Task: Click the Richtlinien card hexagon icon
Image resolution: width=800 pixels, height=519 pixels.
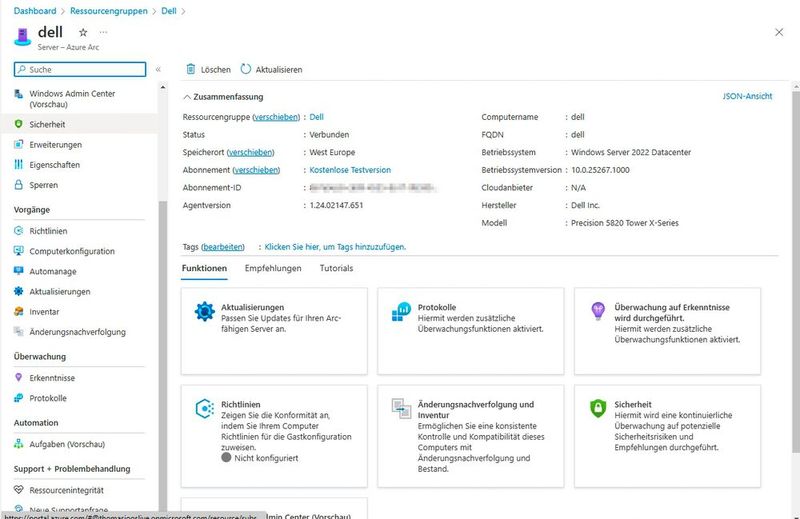Action: (x=205, y=409)
